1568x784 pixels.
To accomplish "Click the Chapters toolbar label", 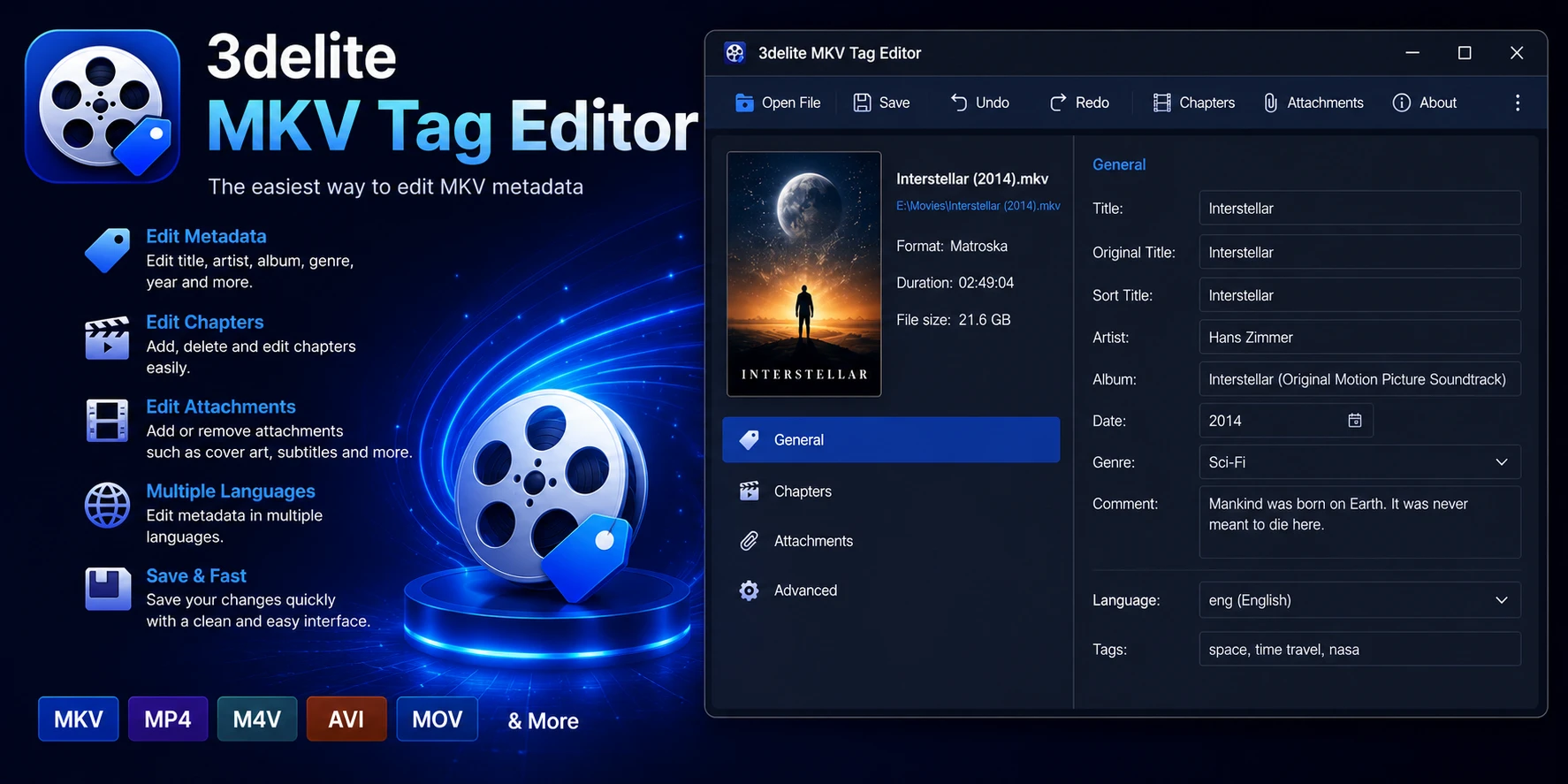I will coord(1207,103).
